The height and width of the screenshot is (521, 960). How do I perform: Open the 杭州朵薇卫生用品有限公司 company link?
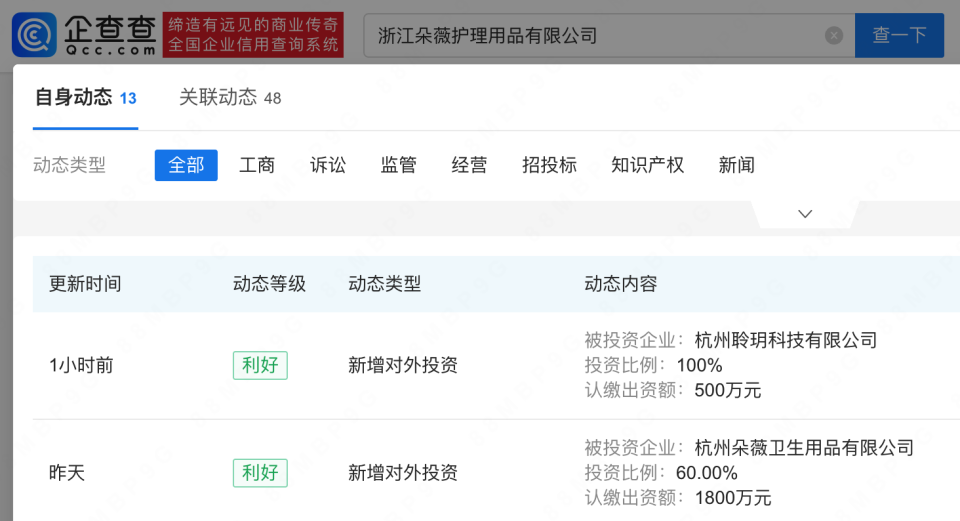click(x=804, y=448)
